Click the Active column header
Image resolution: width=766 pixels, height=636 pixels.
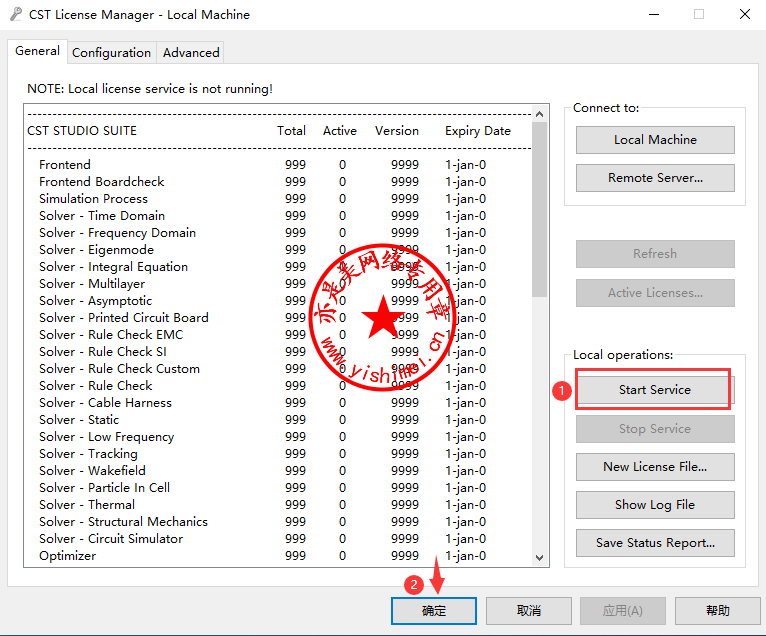[x=340, y=131]
